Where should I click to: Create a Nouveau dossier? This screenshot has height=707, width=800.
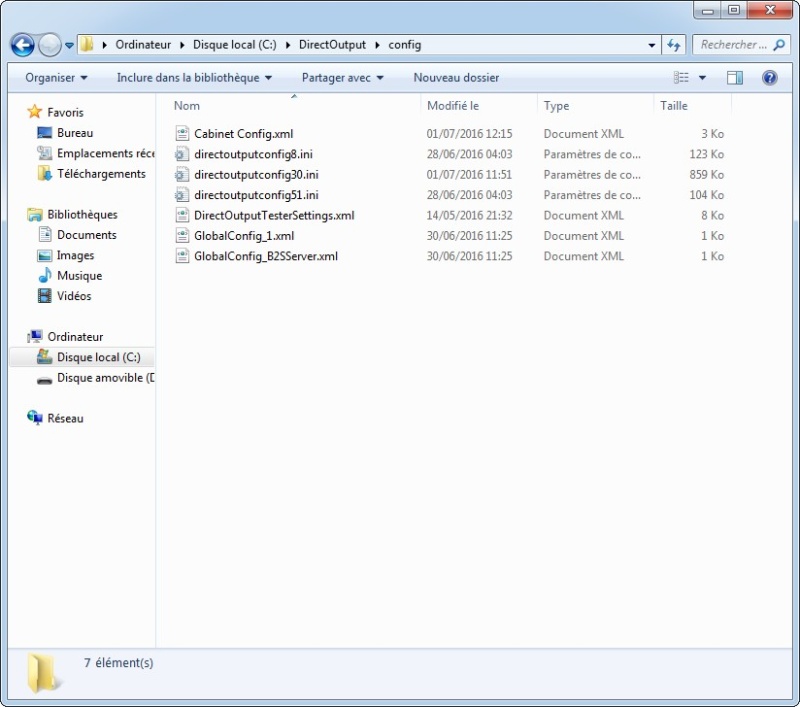[456, 78]
